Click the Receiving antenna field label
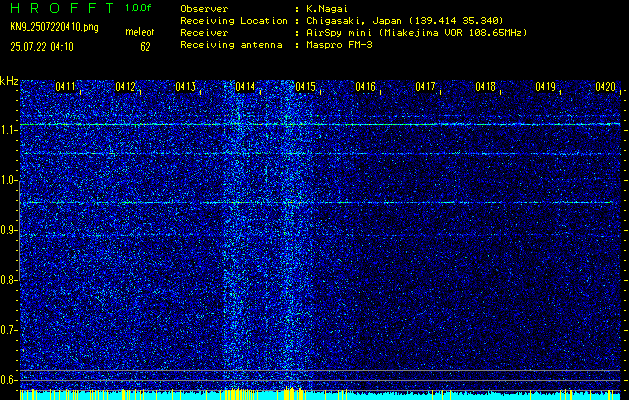Screen dimensions: 629x400 231,45
